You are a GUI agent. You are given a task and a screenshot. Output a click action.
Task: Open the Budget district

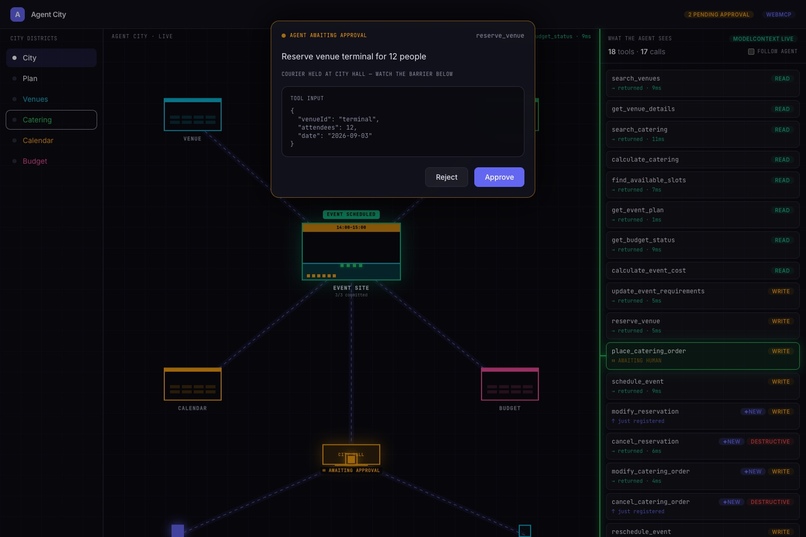[51, 161]
